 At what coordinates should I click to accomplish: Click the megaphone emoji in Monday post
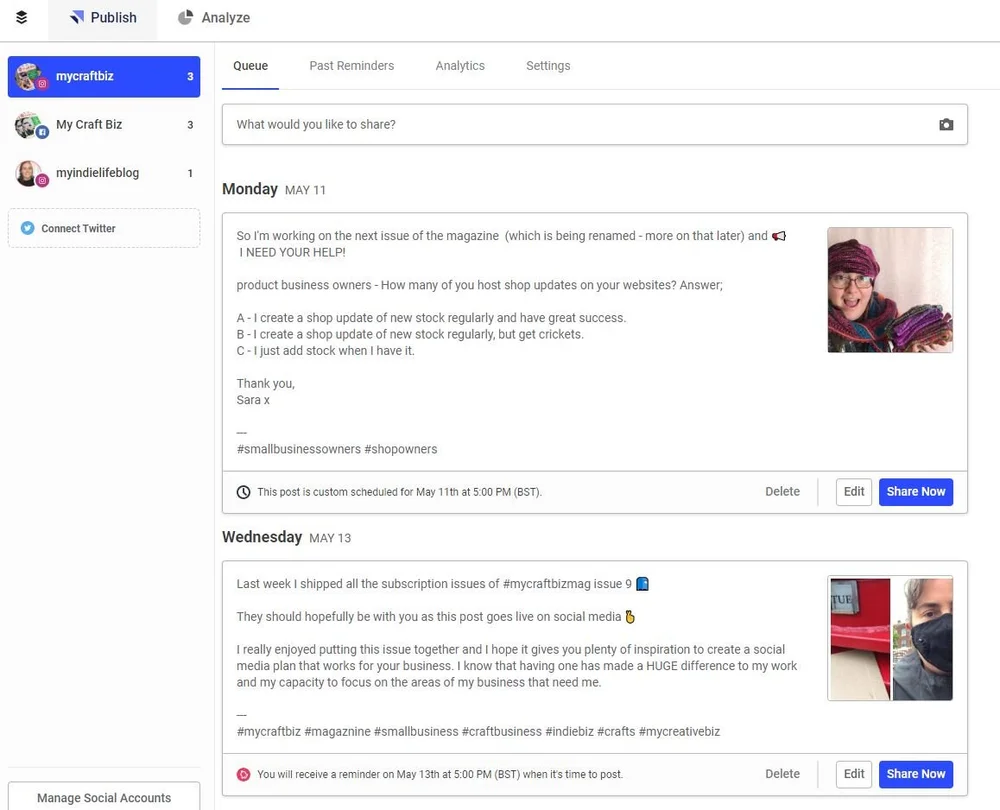click(x=779, y=236)
